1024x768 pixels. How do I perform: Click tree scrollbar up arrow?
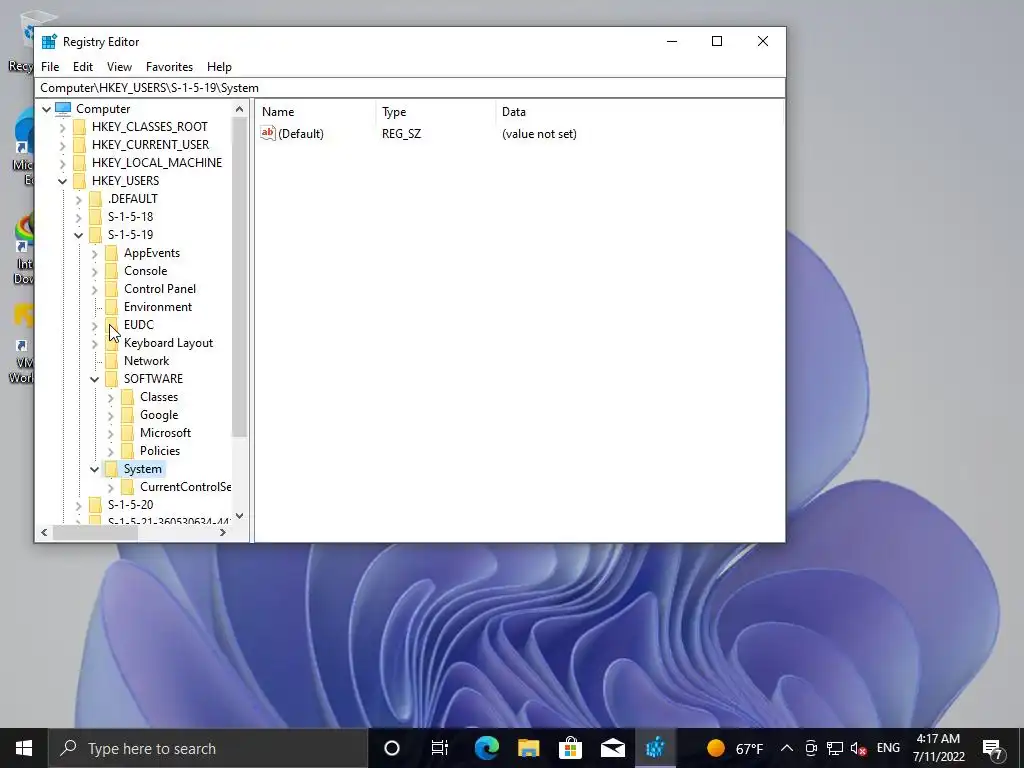[x=239, y=109]
